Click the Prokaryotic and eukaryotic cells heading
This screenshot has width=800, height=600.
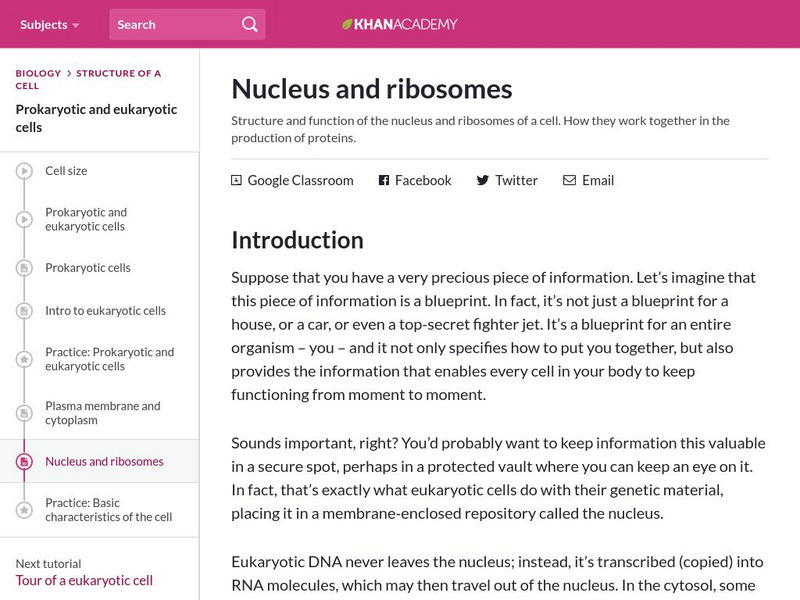point(97,118)
